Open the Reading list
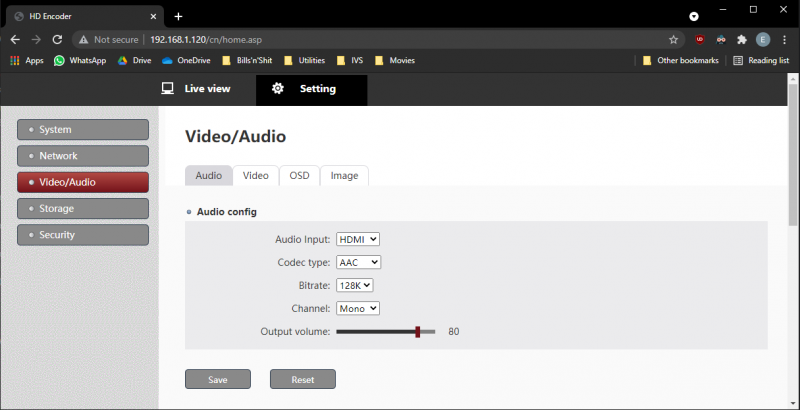This screenshot has width=800, height=410. point(761,60)
